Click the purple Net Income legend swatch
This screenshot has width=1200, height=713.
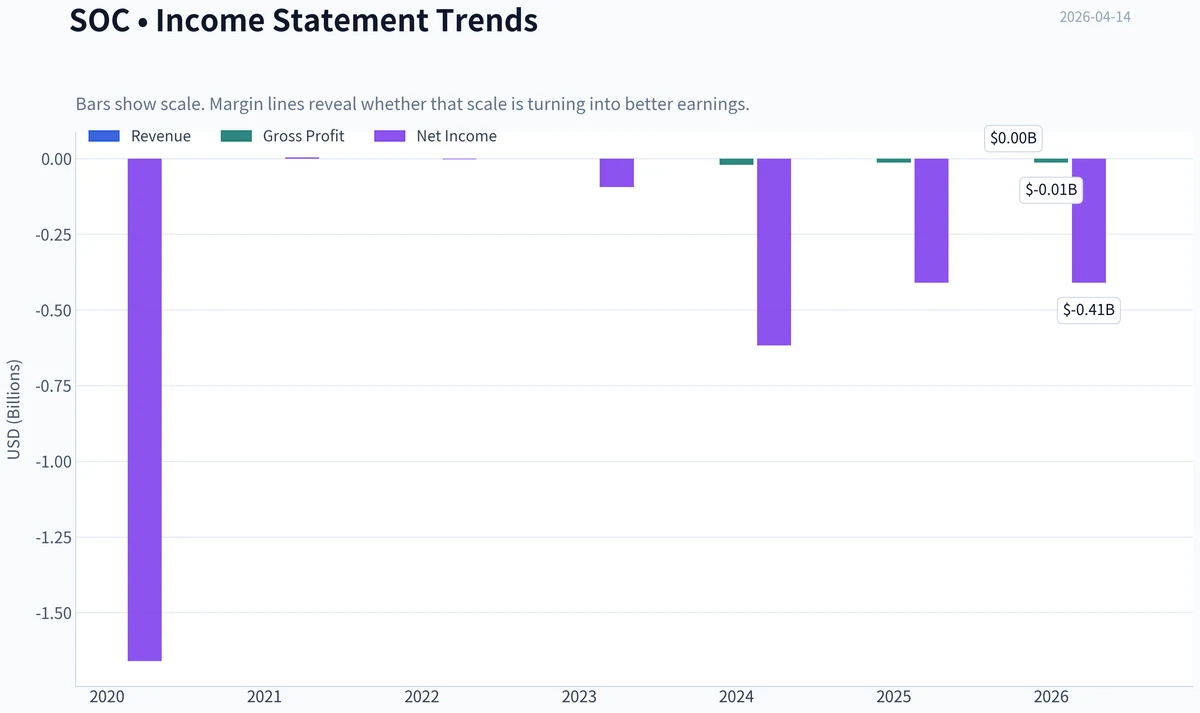(x=390, y=136)
